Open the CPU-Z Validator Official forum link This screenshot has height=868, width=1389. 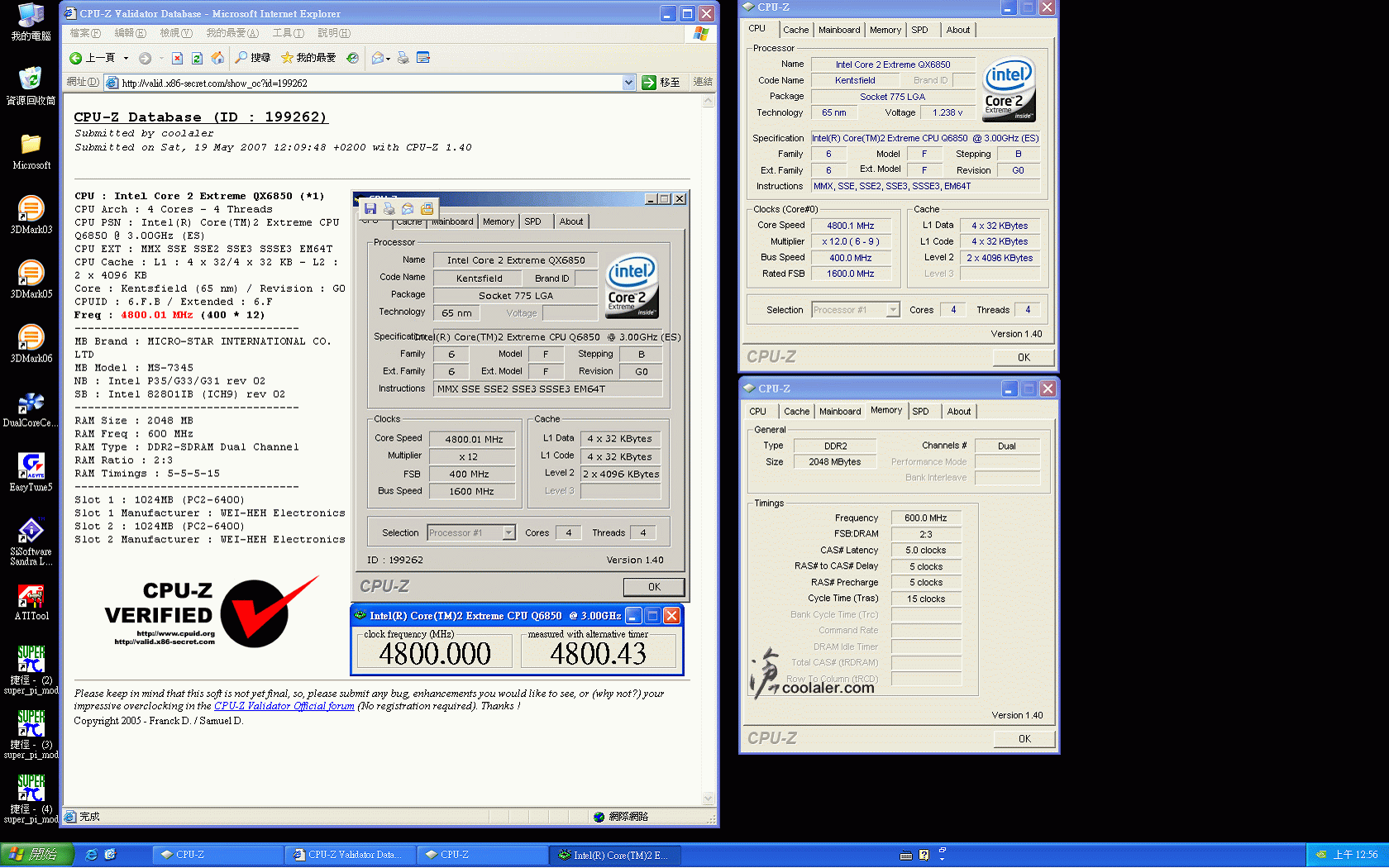[284, 706]
